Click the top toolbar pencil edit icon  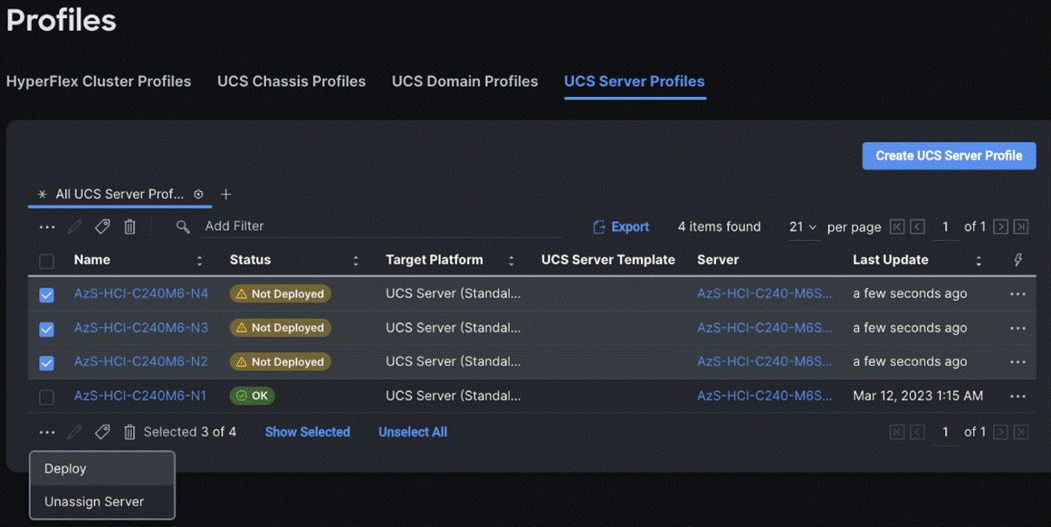pyautogui.click(x=75, y=227)
